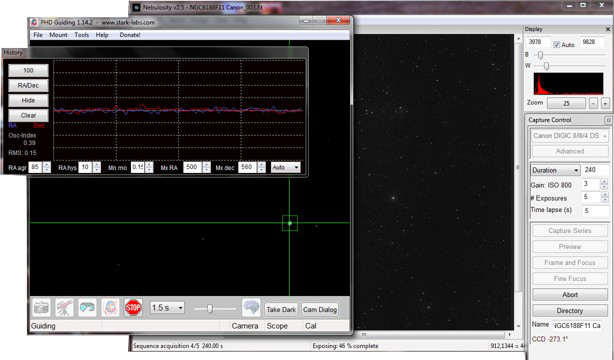Click the Mx RA spinner arrows
The height and width of the screenshot is (360, 614).
click(x=207, y=167)
